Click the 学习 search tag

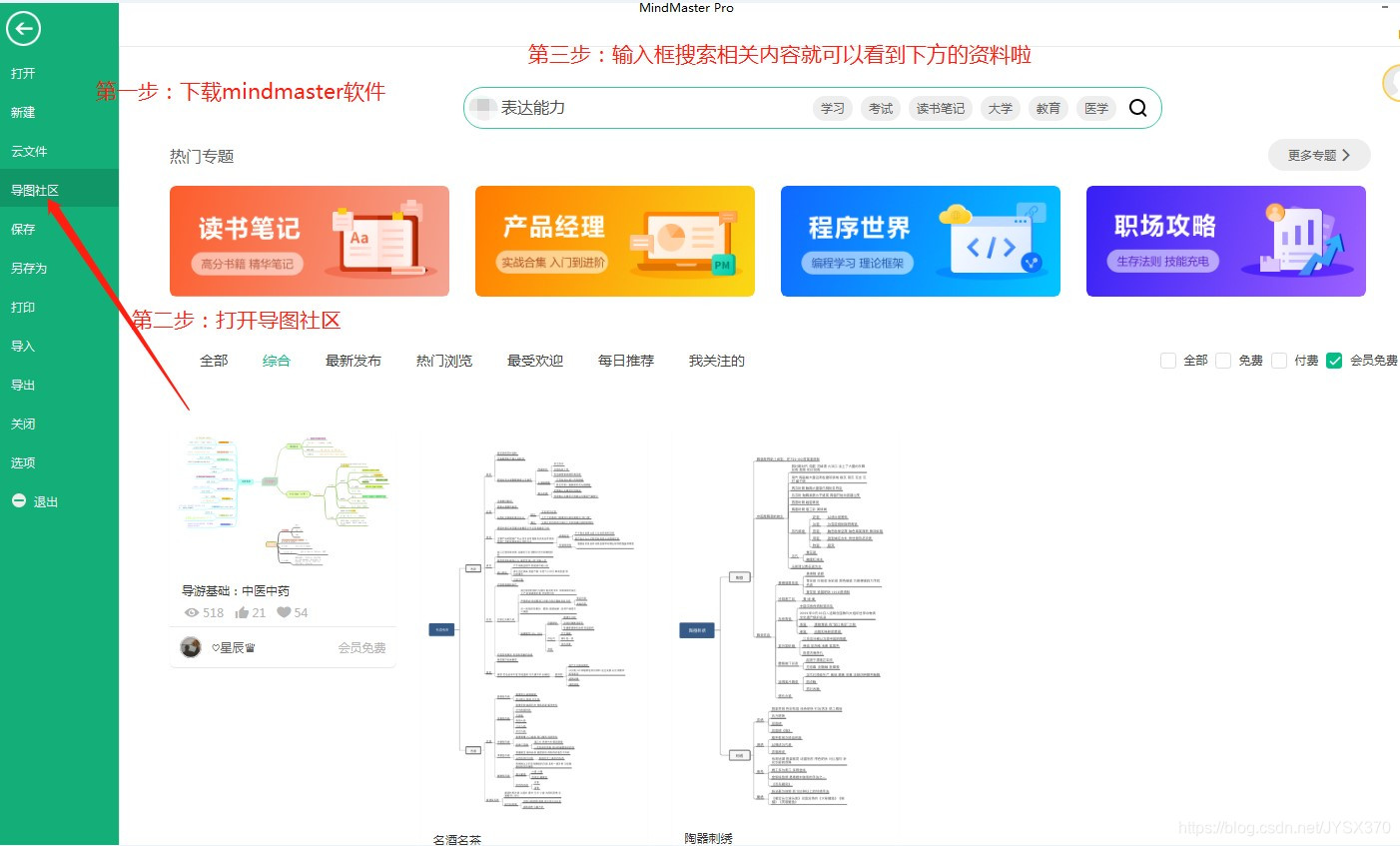833,108
